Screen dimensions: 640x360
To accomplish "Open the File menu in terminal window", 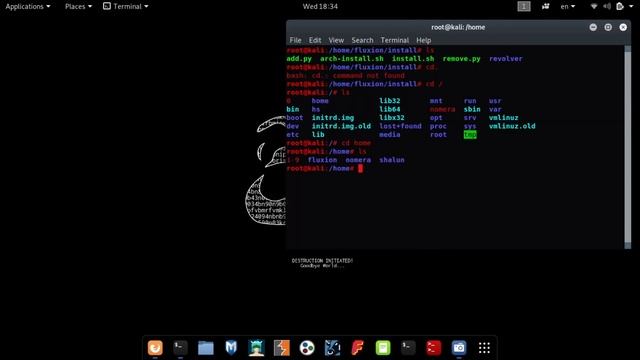I will tap(295, 40).
